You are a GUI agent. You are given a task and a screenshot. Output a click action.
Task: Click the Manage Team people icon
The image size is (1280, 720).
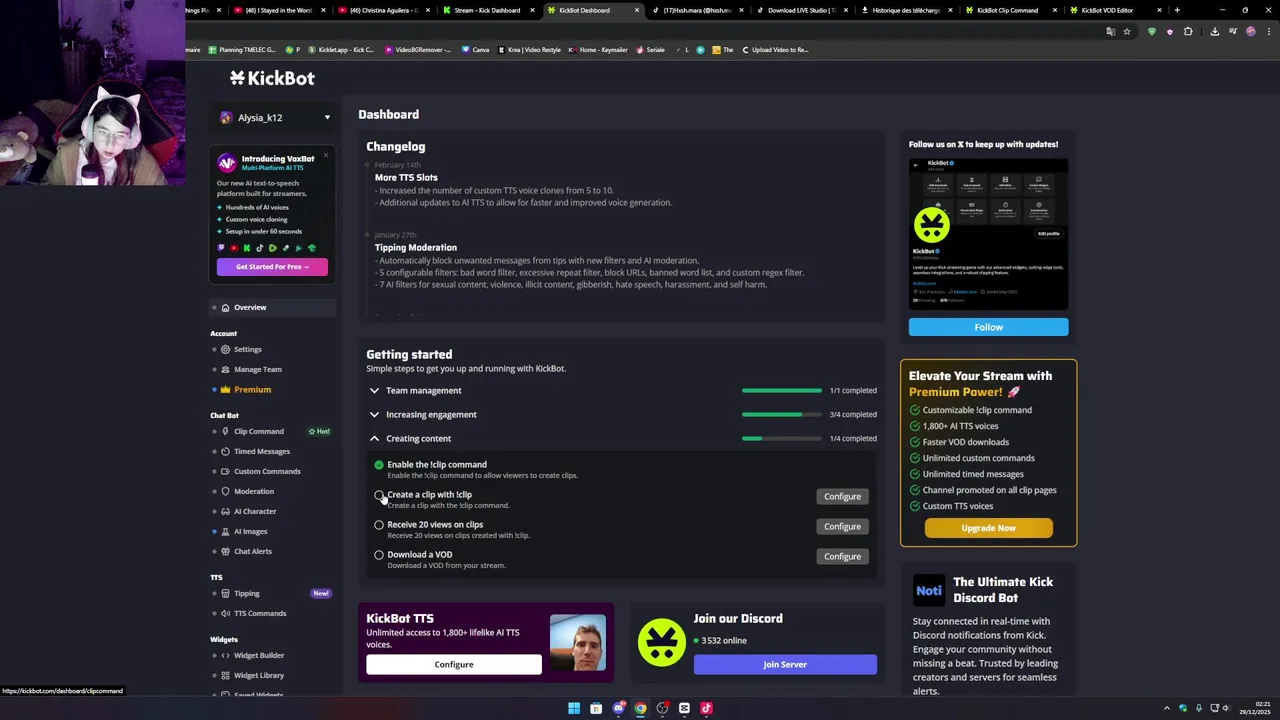click(225, 369)
